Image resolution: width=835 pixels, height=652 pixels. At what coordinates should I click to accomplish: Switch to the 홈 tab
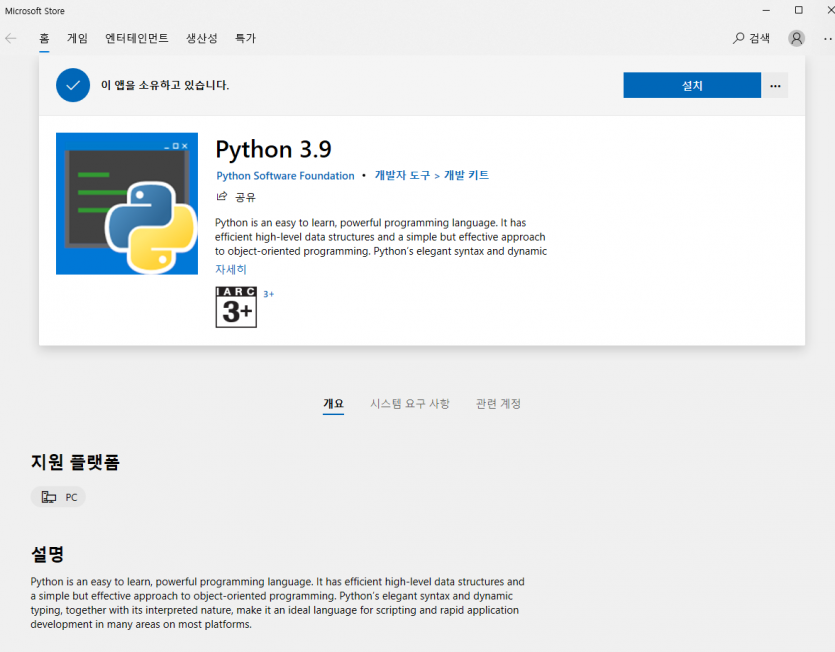pos(44,38)
